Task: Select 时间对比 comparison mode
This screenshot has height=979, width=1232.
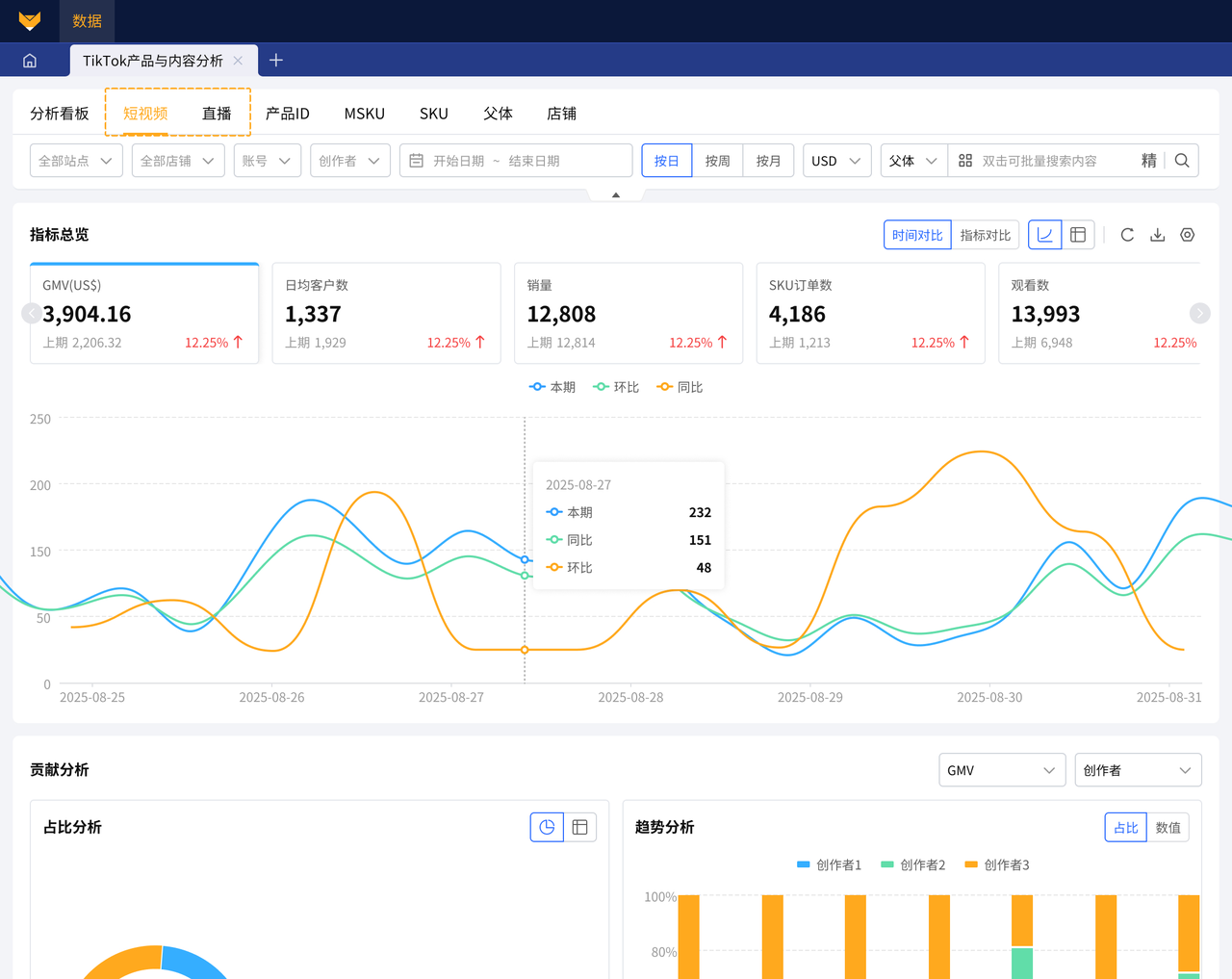Action: (x=917, y=235)
